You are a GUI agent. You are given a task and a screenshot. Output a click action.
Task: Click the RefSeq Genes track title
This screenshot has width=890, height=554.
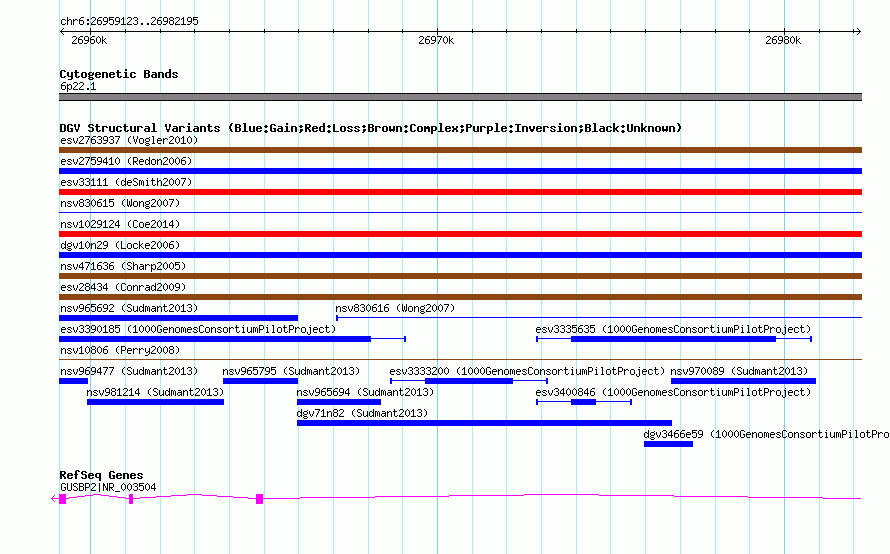(101, 475)
